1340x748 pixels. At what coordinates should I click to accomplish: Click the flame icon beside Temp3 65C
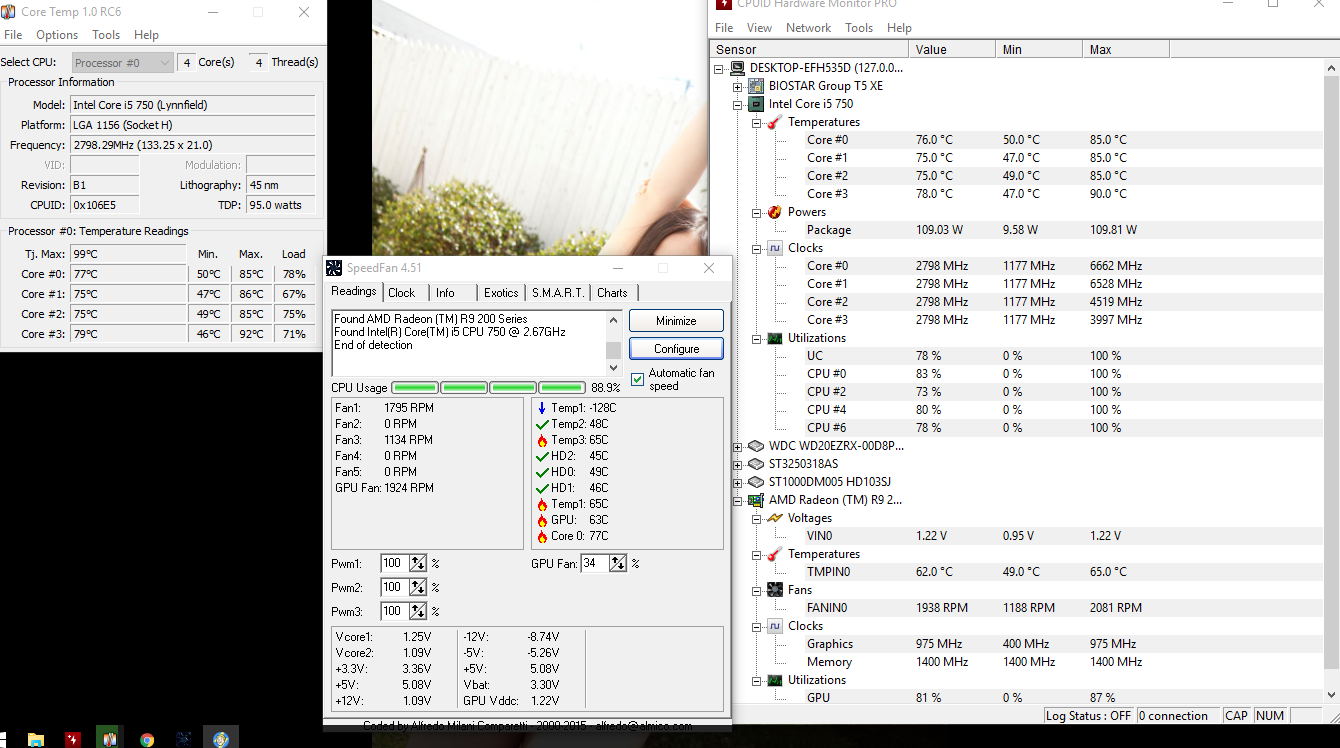click(542, 440)
